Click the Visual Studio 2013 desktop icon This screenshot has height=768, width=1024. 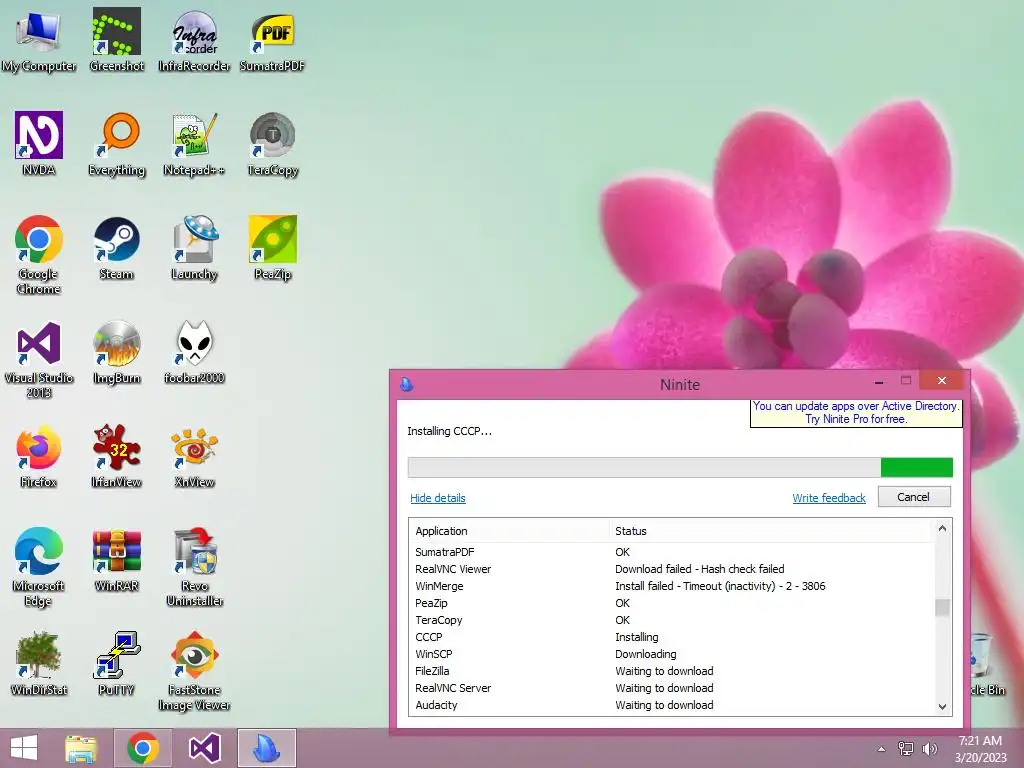[39, 359]
